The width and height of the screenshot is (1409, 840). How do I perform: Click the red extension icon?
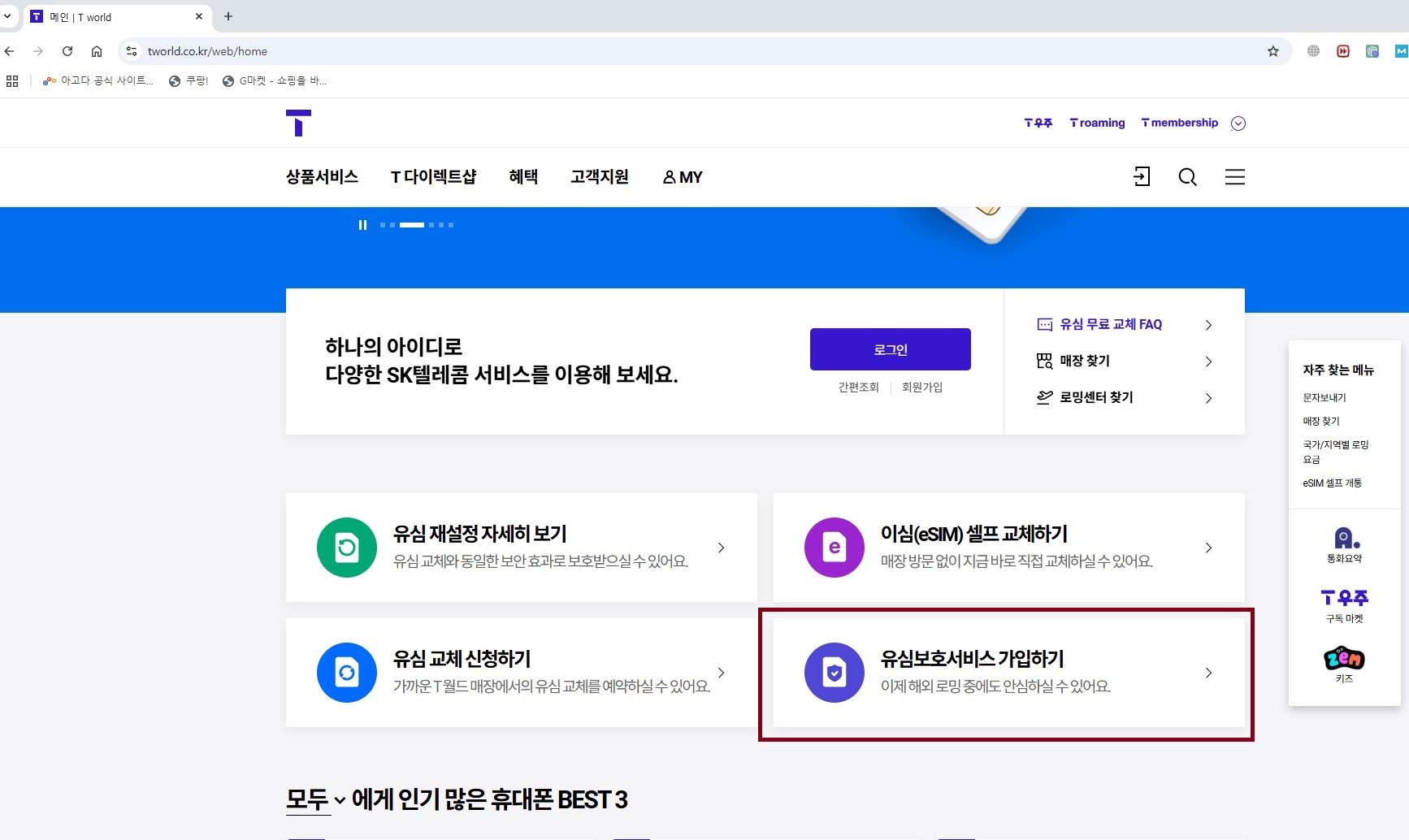[x=1343, y=51]
